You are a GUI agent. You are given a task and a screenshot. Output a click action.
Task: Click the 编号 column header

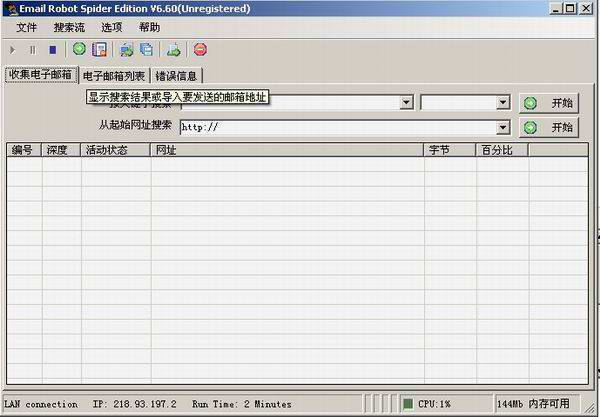(24, 150)
